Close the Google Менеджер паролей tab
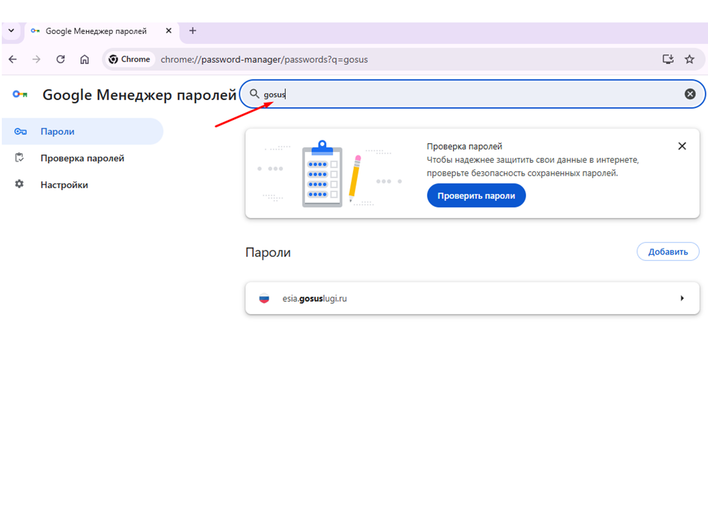The height and width of the screenshot is (531, 708). (x=168, y=31)
